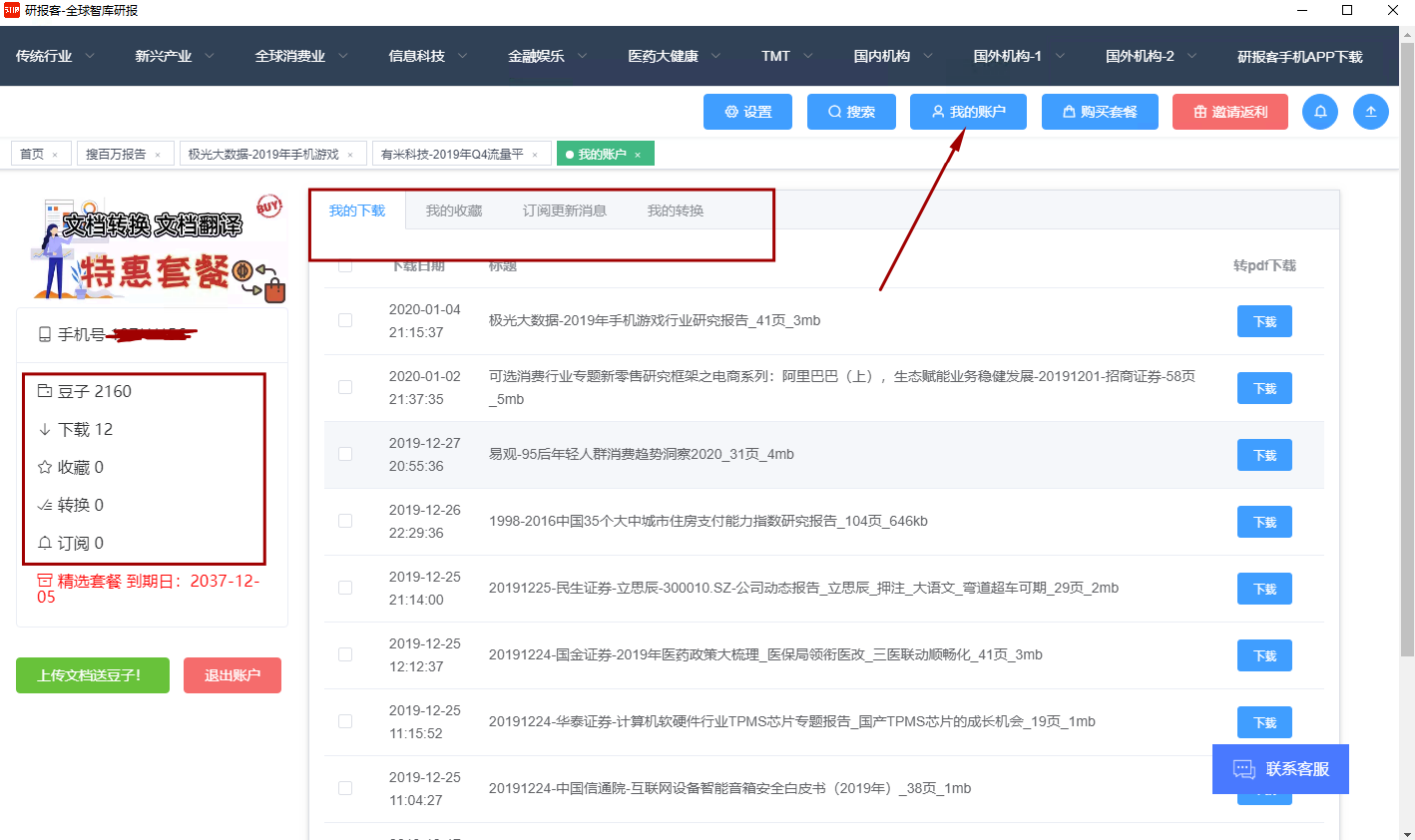Close the 极光大数据 tab

(x=350, y=155)
